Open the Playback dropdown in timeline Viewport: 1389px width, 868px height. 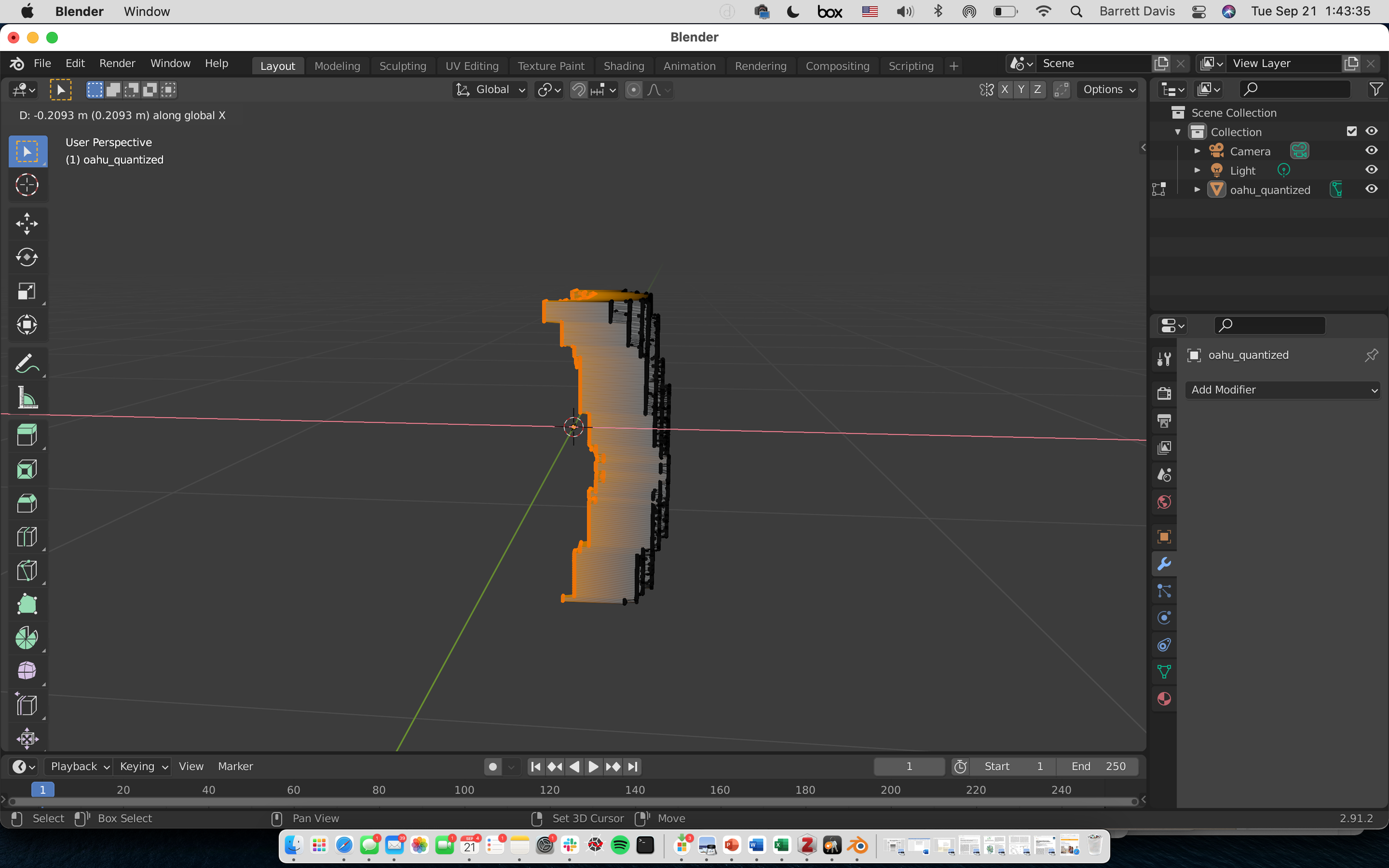(79, 766)
